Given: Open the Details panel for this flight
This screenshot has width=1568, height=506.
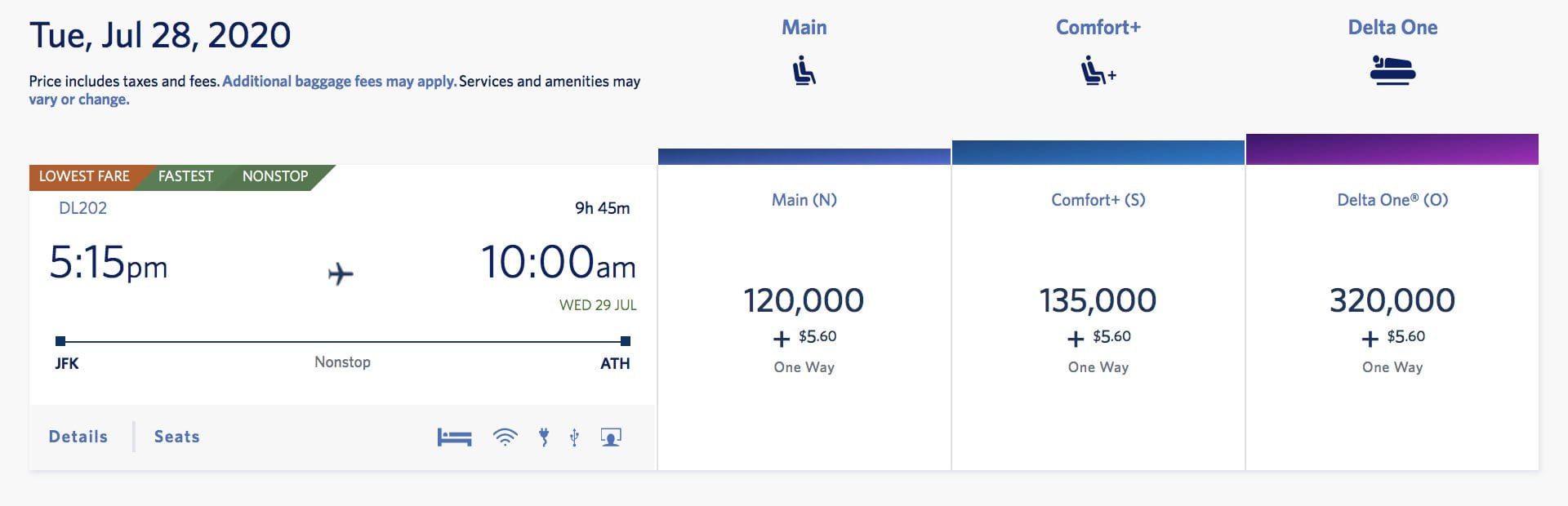Looking at the screenshot, I should tap(78, 436).
